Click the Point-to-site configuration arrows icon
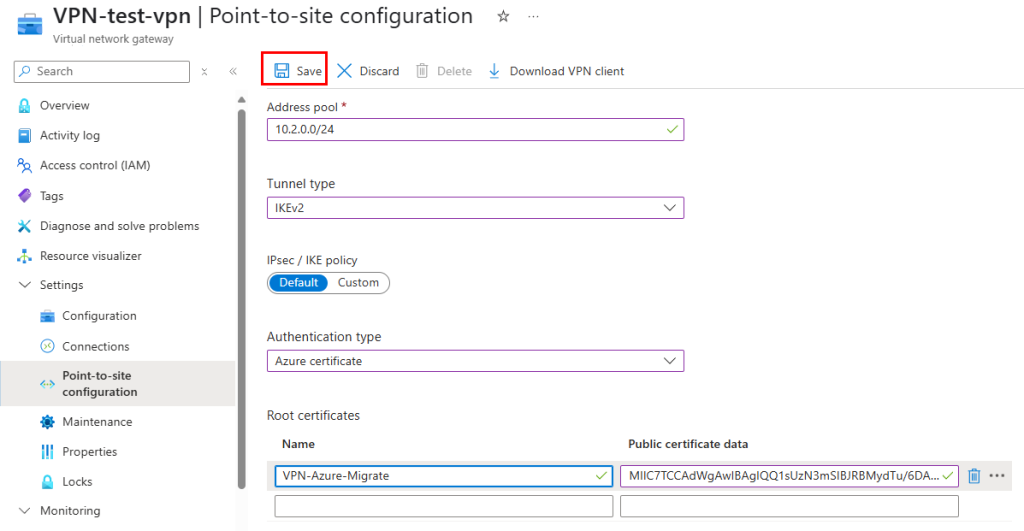Image resolution: width=1024 pixels, height=531 pixels. 47,384
